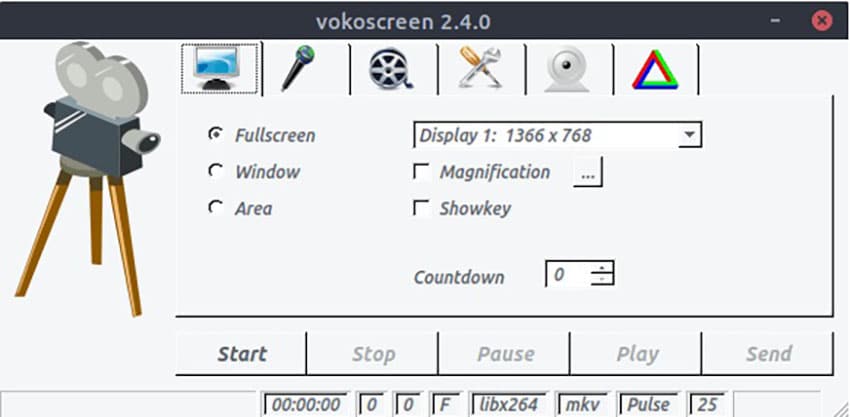
Task: Decrease the Countdown value by one
Action: (602, 279)
